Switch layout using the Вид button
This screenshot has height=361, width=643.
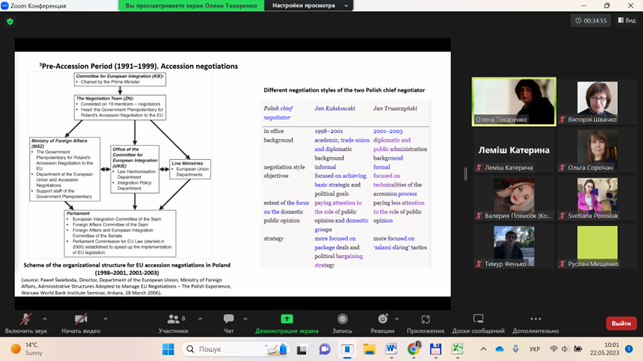tap(627, 21)
